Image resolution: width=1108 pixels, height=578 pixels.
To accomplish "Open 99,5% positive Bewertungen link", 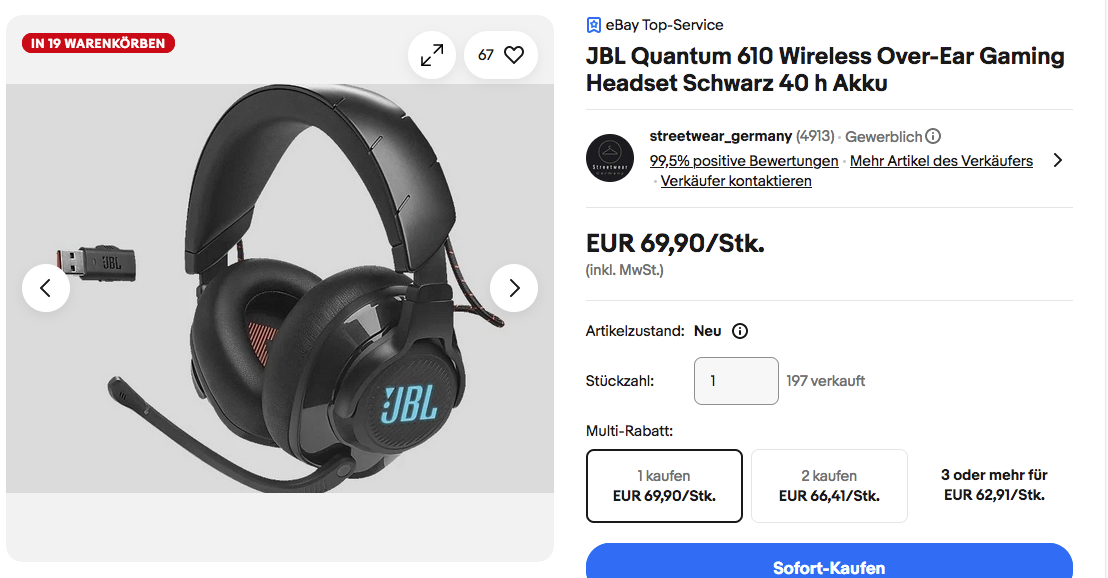I will click(x=744, y=161).
